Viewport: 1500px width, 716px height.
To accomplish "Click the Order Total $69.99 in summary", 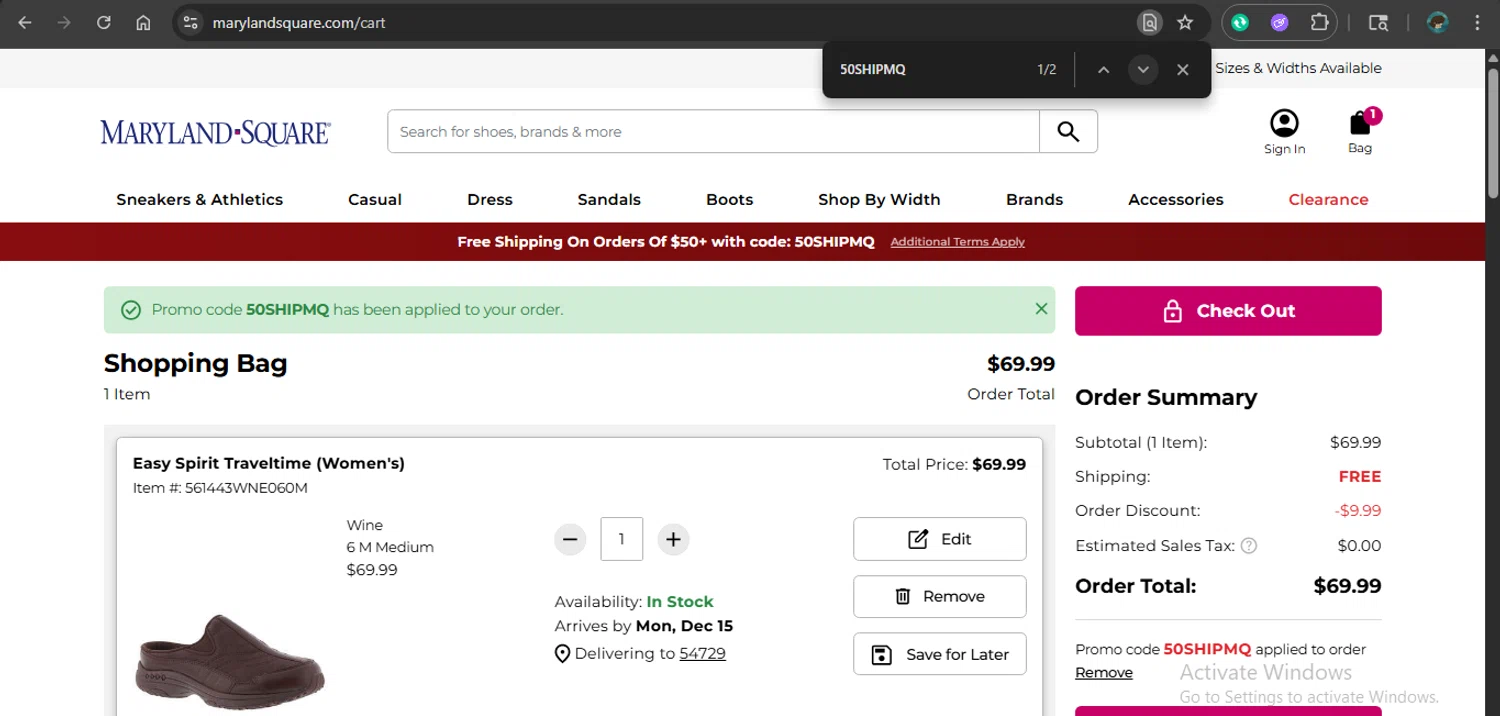I will [1347, 586].
